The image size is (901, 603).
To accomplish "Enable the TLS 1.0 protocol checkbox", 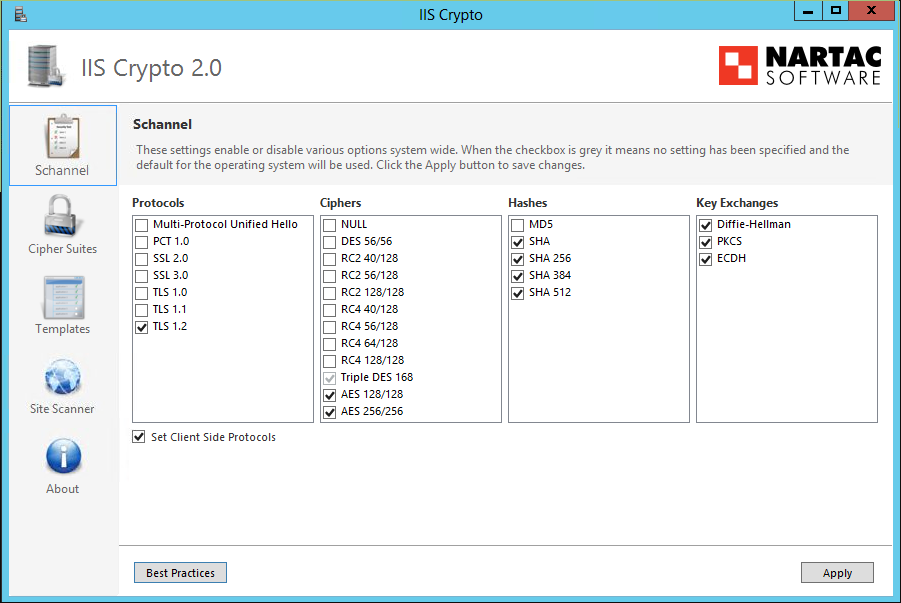I will click(x=141, y=293).
